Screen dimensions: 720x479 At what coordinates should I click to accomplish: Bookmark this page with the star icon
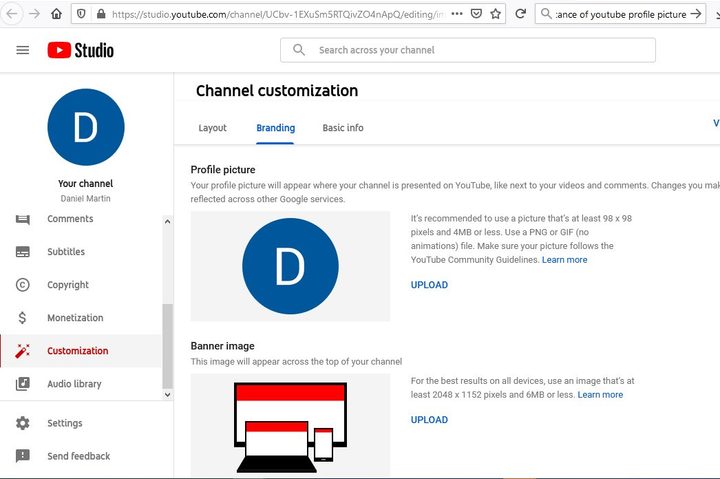[x=495, y=14]
